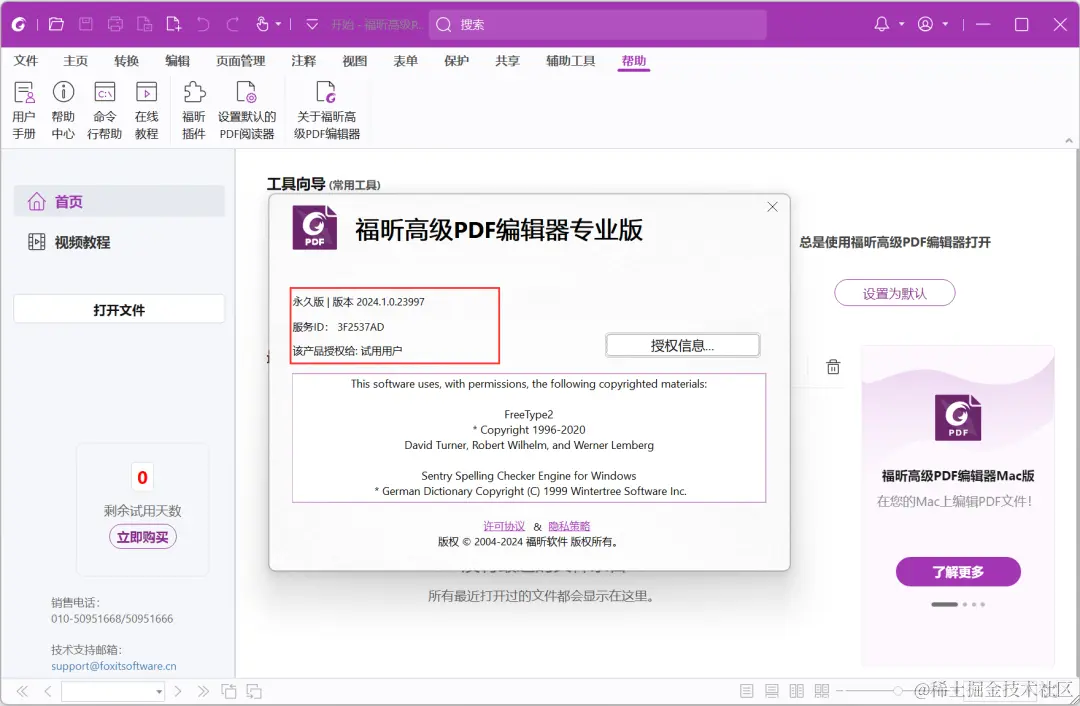Screen dimensions: 1080x706
Task: Go to the last page arrow
Action: [x=203, y=691]
